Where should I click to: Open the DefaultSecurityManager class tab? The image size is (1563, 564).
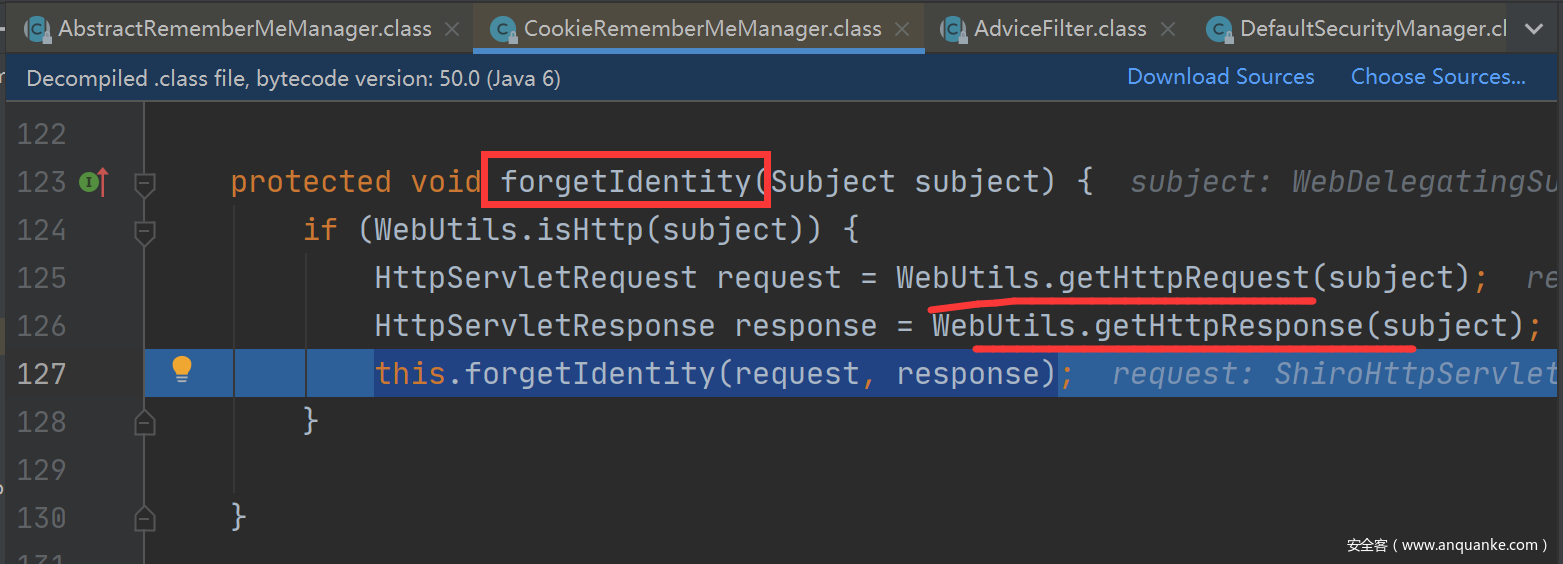[x=1372, y=29]
